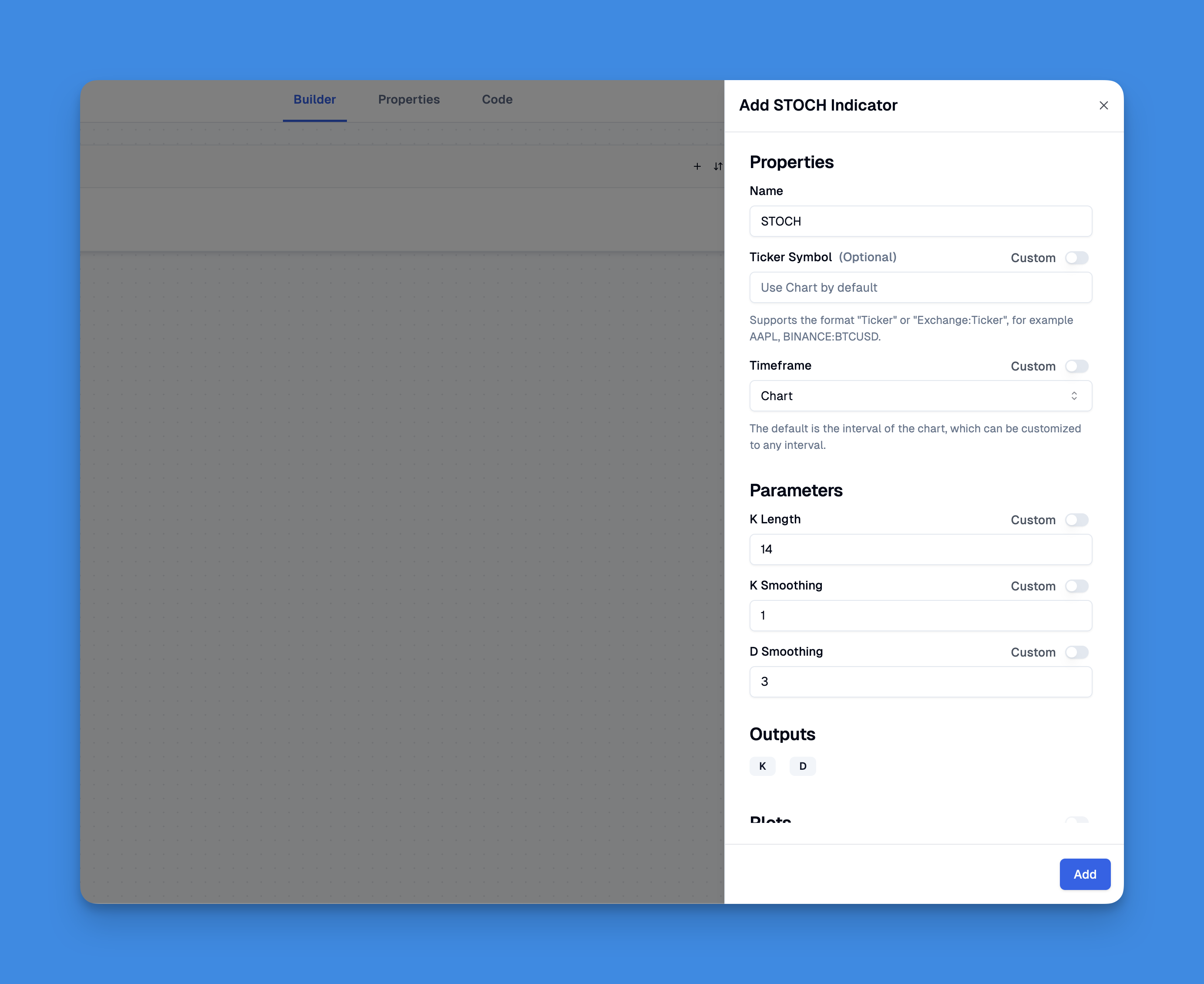The width and height of the screenshot is (1204, 984).
Task: Click the K output badge icon
Action: pos(763,766)
